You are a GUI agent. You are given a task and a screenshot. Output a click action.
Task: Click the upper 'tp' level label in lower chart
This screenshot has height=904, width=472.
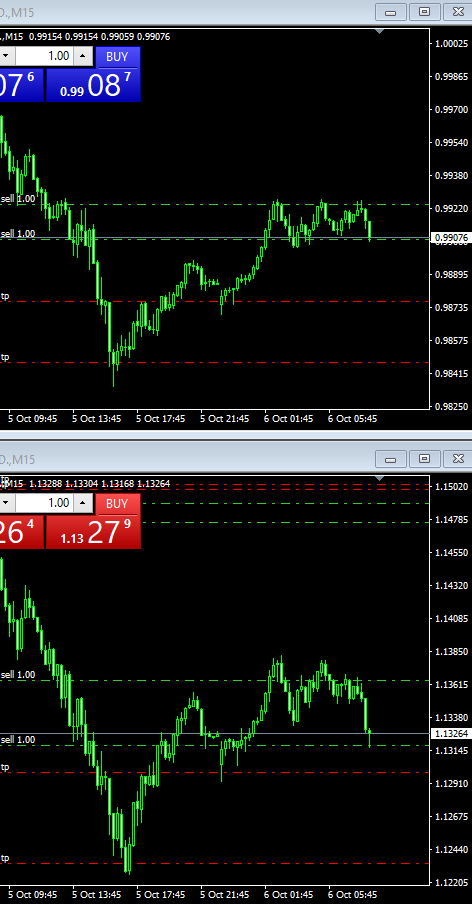pos(5,767)
